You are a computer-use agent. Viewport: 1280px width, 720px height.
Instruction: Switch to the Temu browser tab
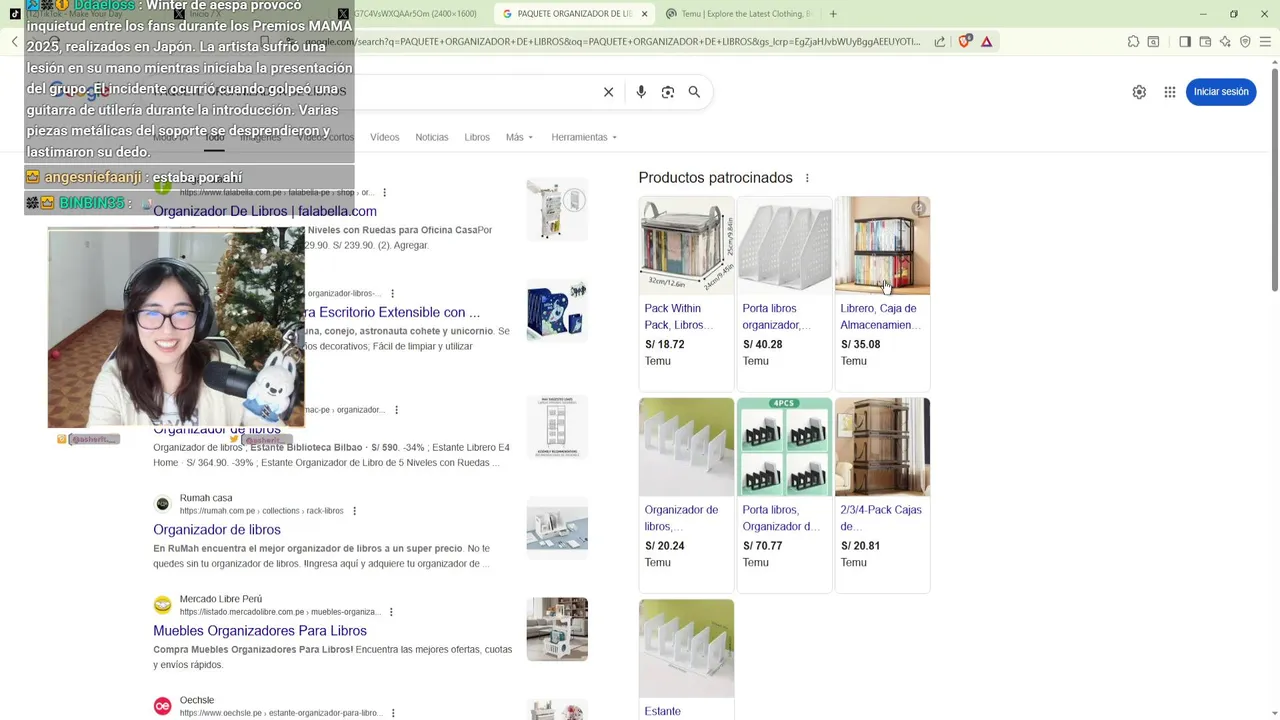point(738,14)
